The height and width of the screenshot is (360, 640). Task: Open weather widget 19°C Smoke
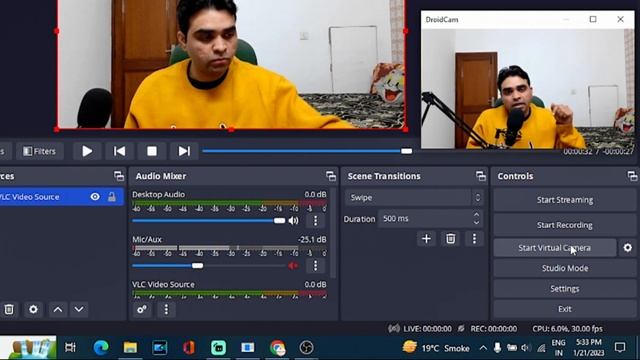click(x=436, y=348)
